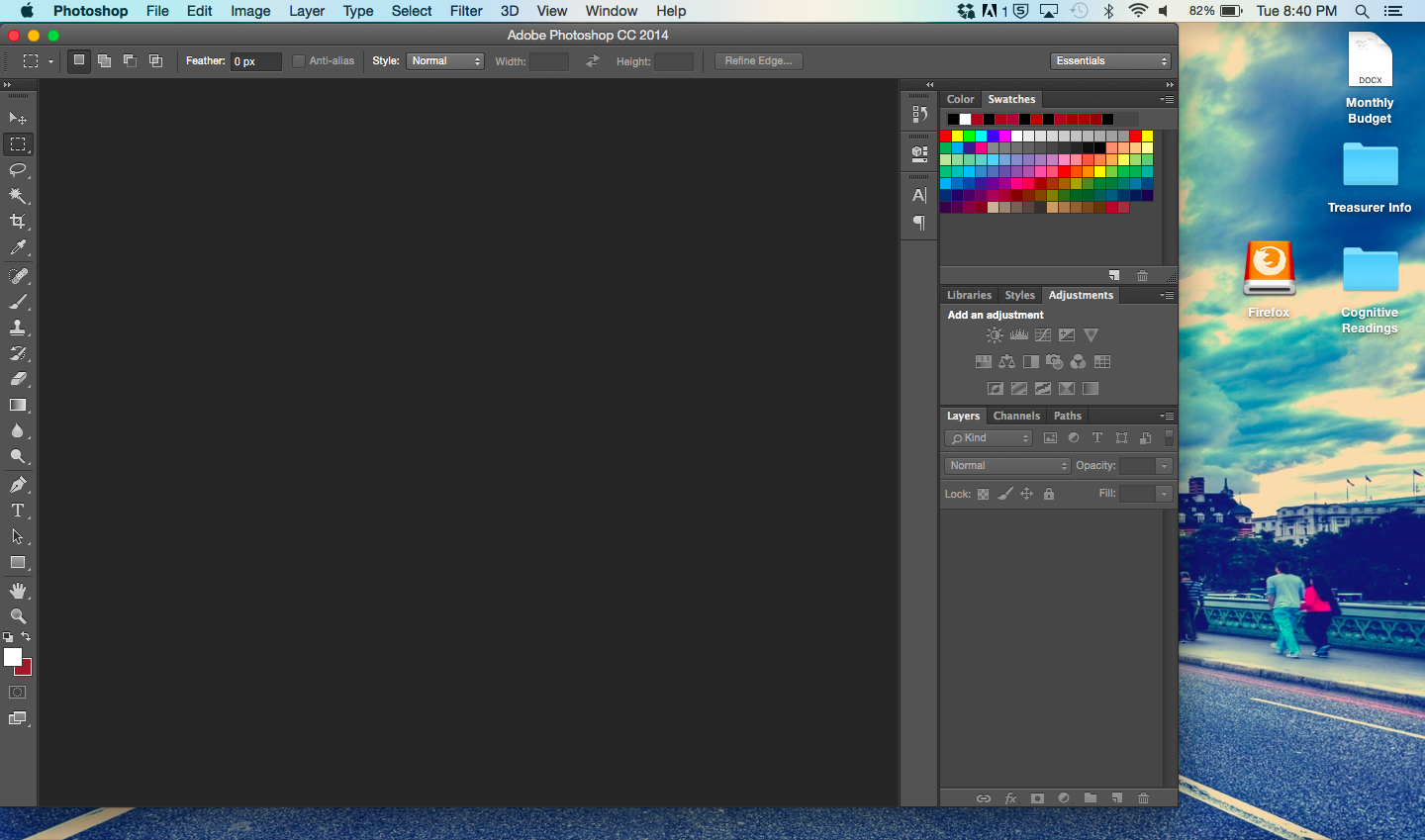The height and width of the screenshot is (840, 1425).
Task: Open the Opacity dropdown arrow
Action: 1165,466
